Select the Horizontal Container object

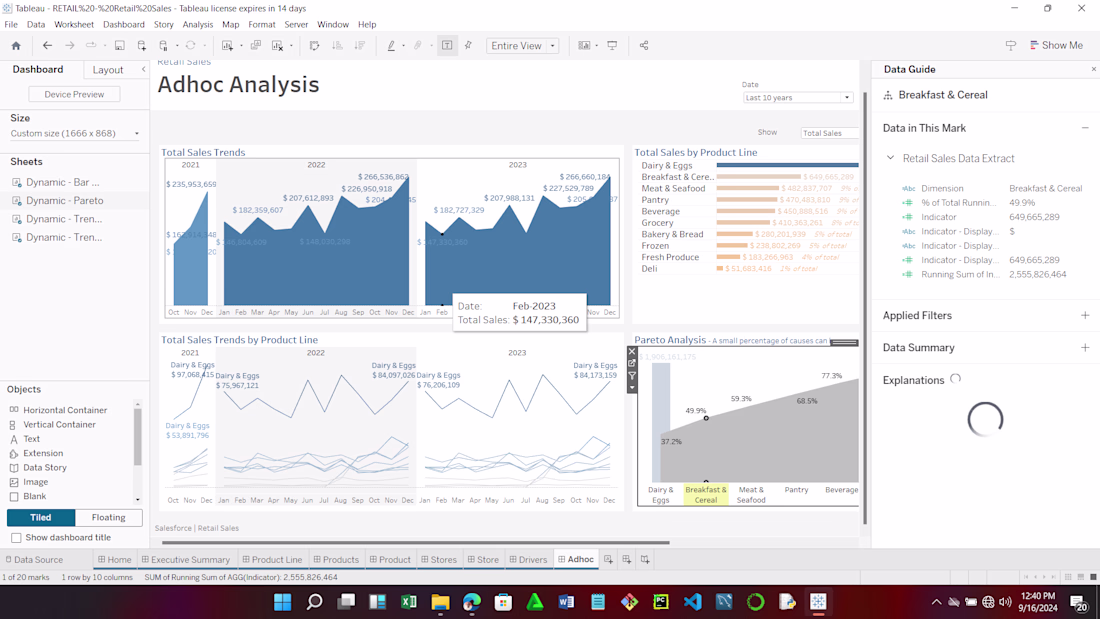tap(65, 410)
